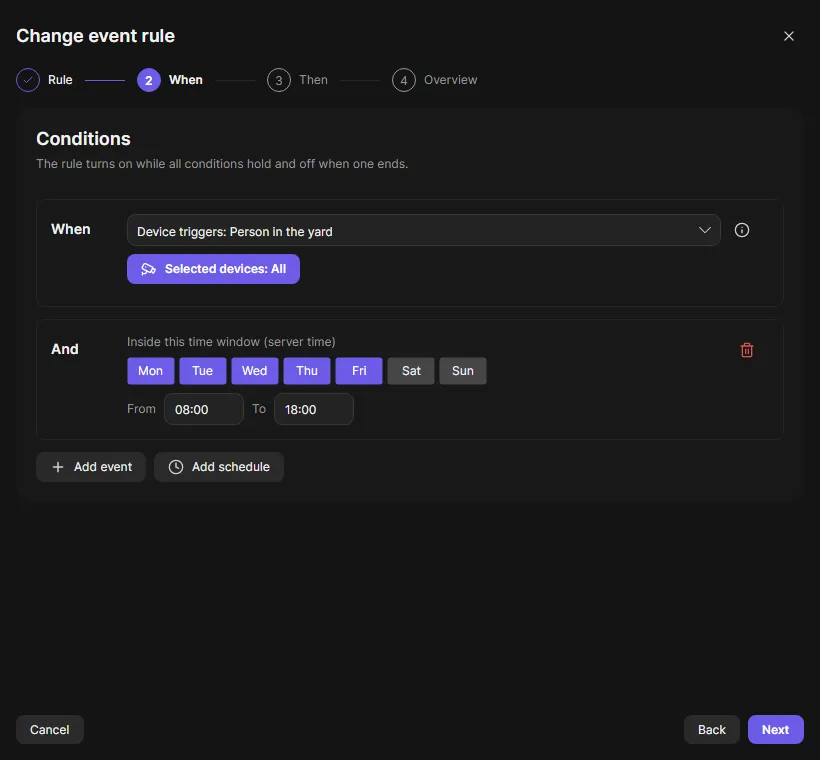Viewport: 820px width, 760px height.
Task: Open the Device triggers dropdown
Action: (x=424, y=230)
